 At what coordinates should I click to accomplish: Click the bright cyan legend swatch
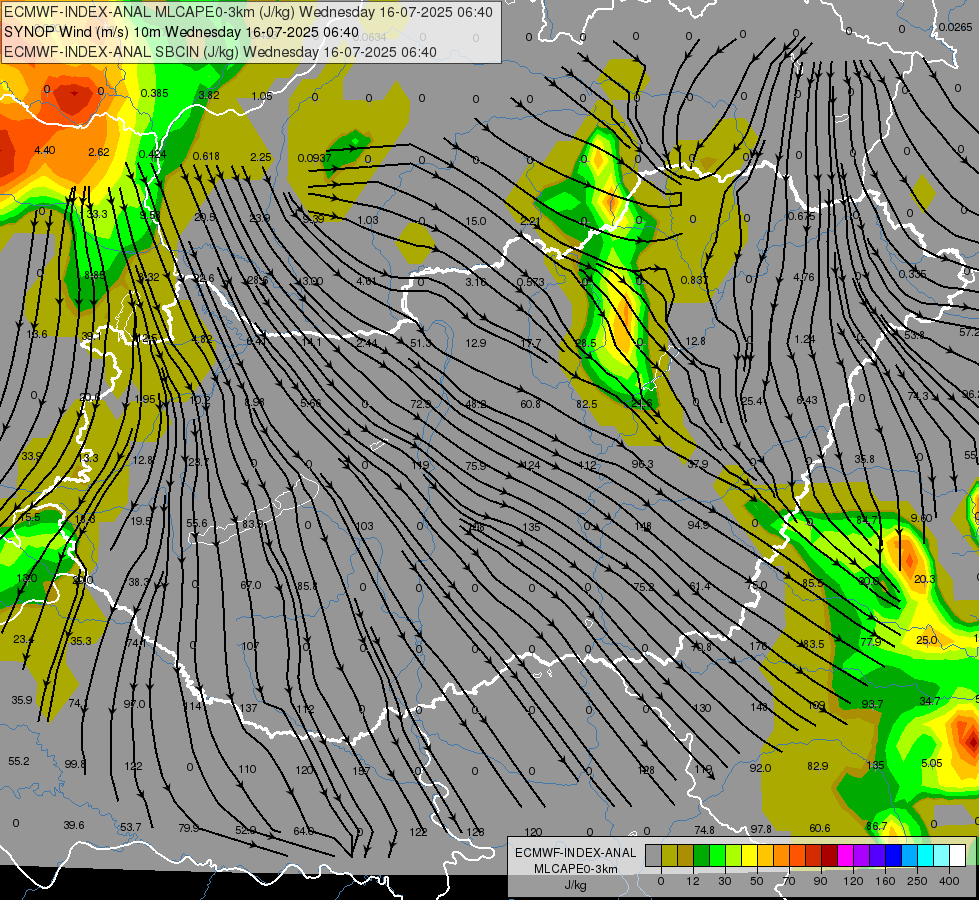click(925, 855)
